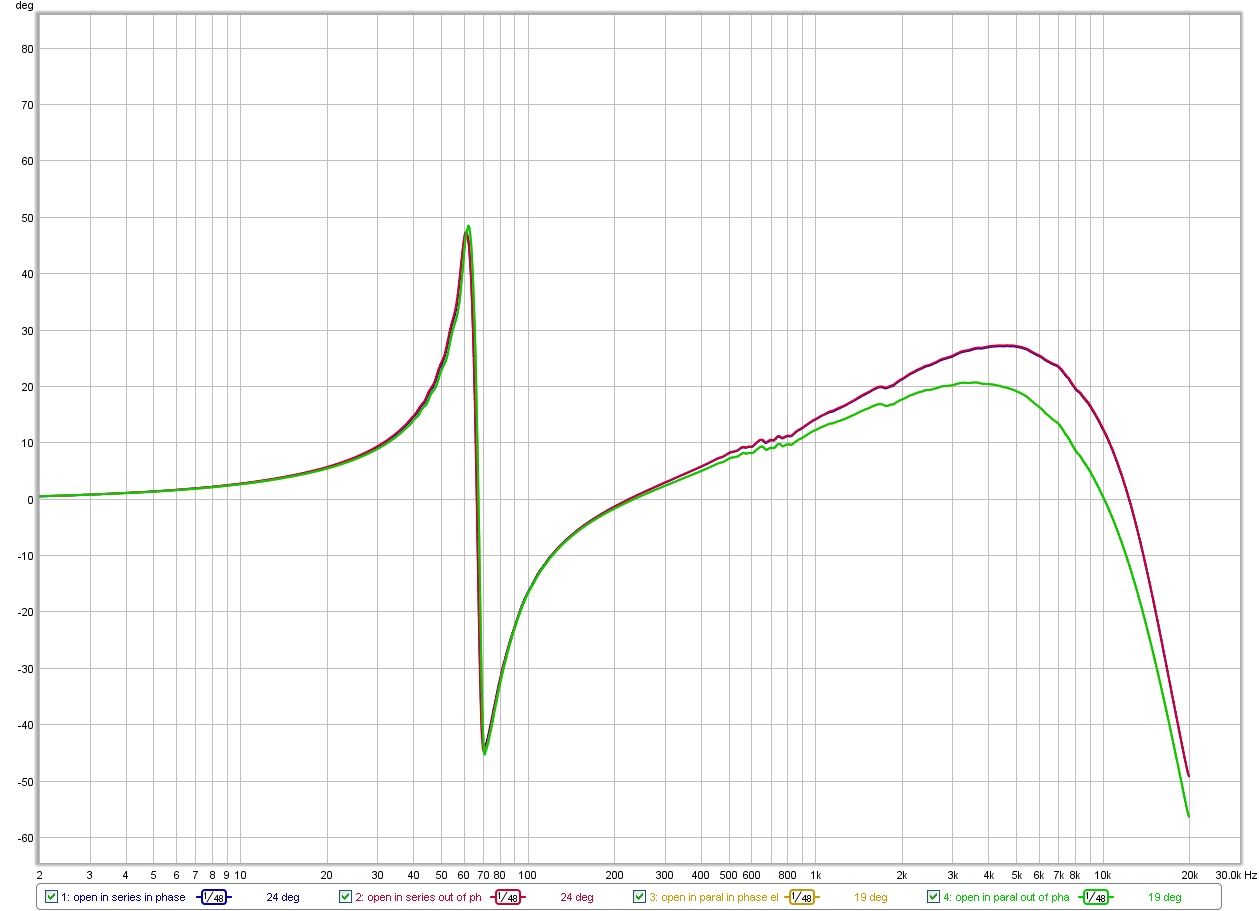Click the green 1/48 smoothing icon for trace 4

(x=1096, y=897)
